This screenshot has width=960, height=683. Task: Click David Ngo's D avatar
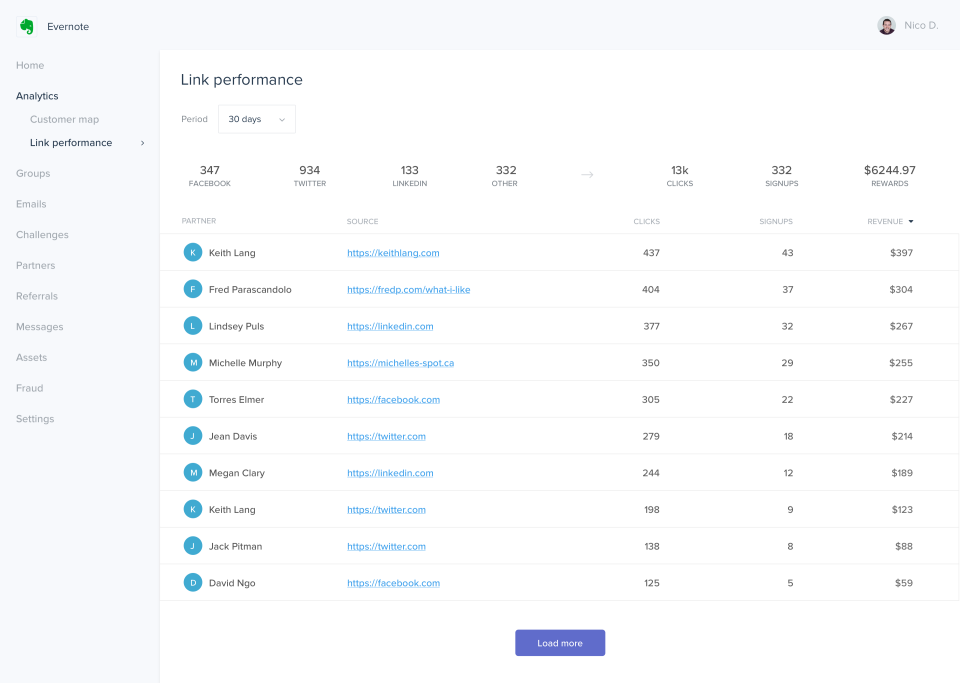(193, 583)
